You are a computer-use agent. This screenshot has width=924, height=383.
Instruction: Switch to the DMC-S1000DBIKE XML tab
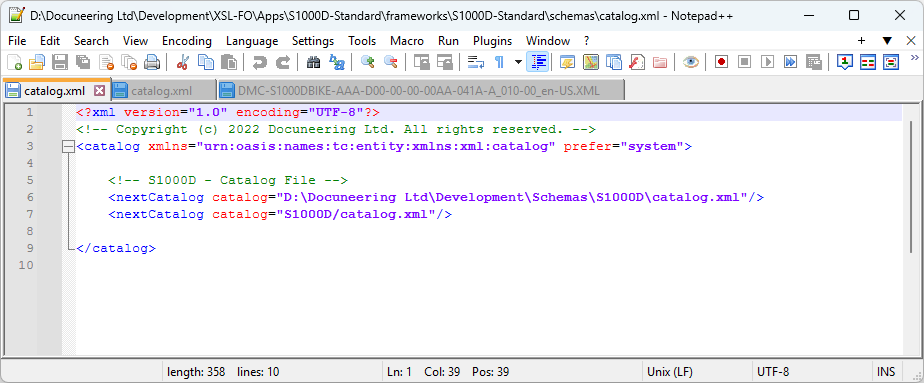tap(421, 91)
